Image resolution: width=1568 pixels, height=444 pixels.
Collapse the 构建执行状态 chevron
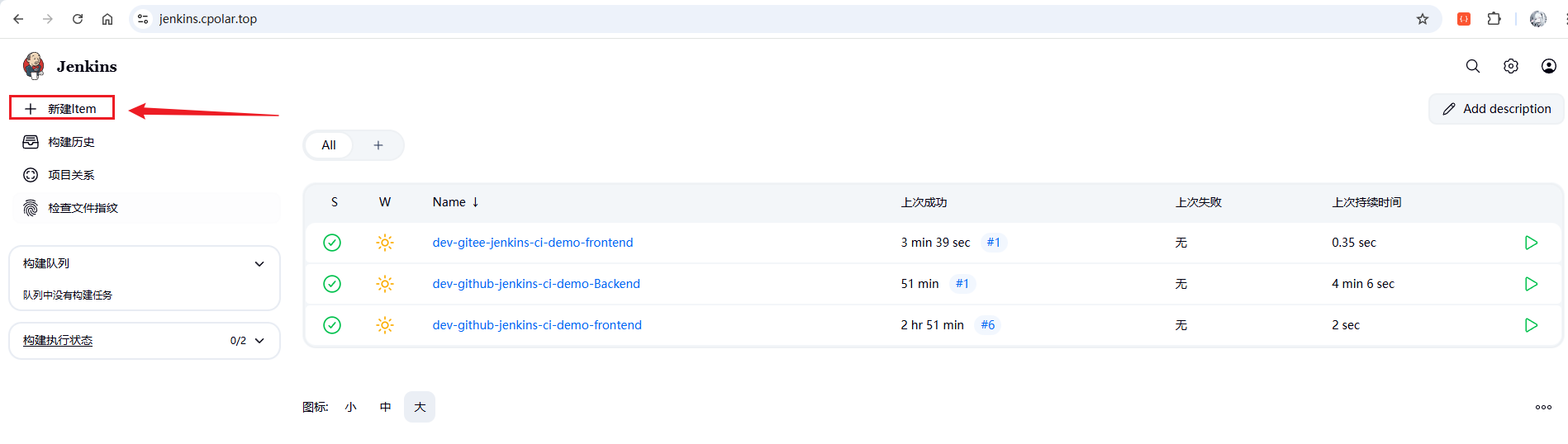(x=259, y=341)
